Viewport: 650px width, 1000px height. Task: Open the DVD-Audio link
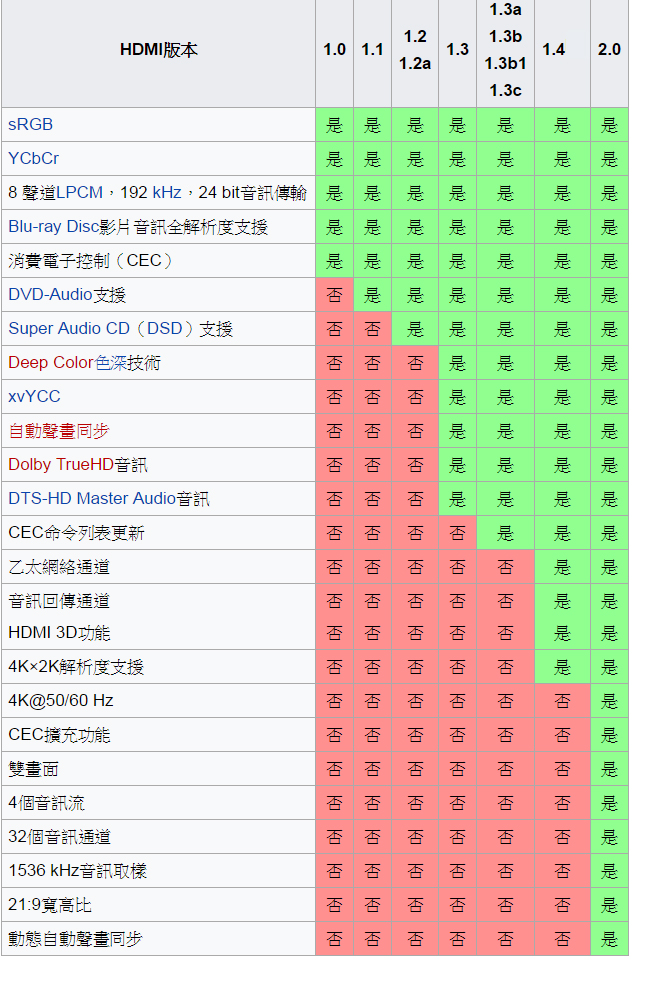click(50, 295)
